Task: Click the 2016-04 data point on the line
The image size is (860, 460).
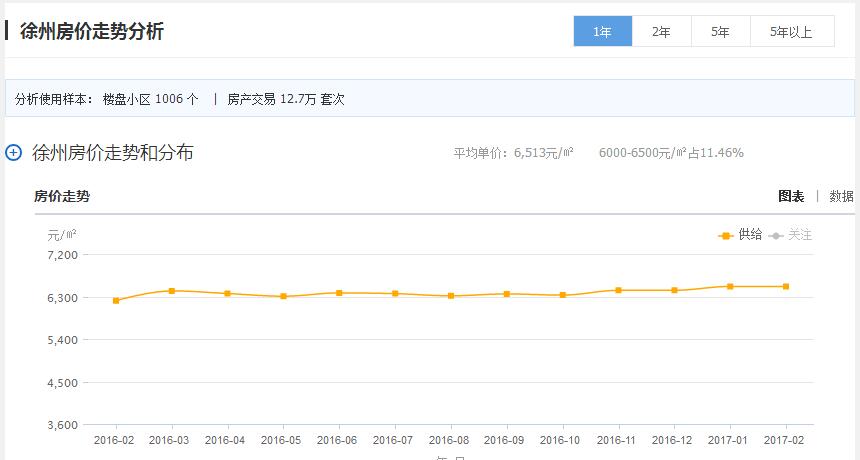Action: pyautogui.click(x=228, y=293)
